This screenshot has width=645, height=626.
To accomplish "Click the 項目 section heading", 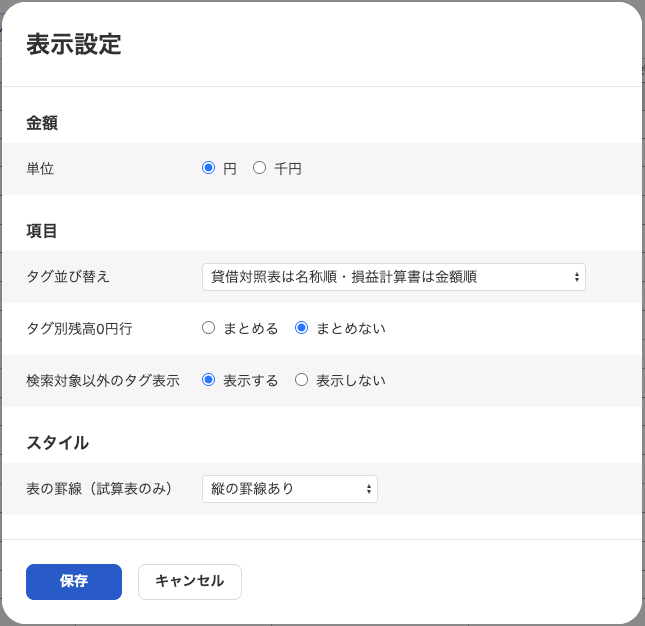I will (x=42, y=231).
